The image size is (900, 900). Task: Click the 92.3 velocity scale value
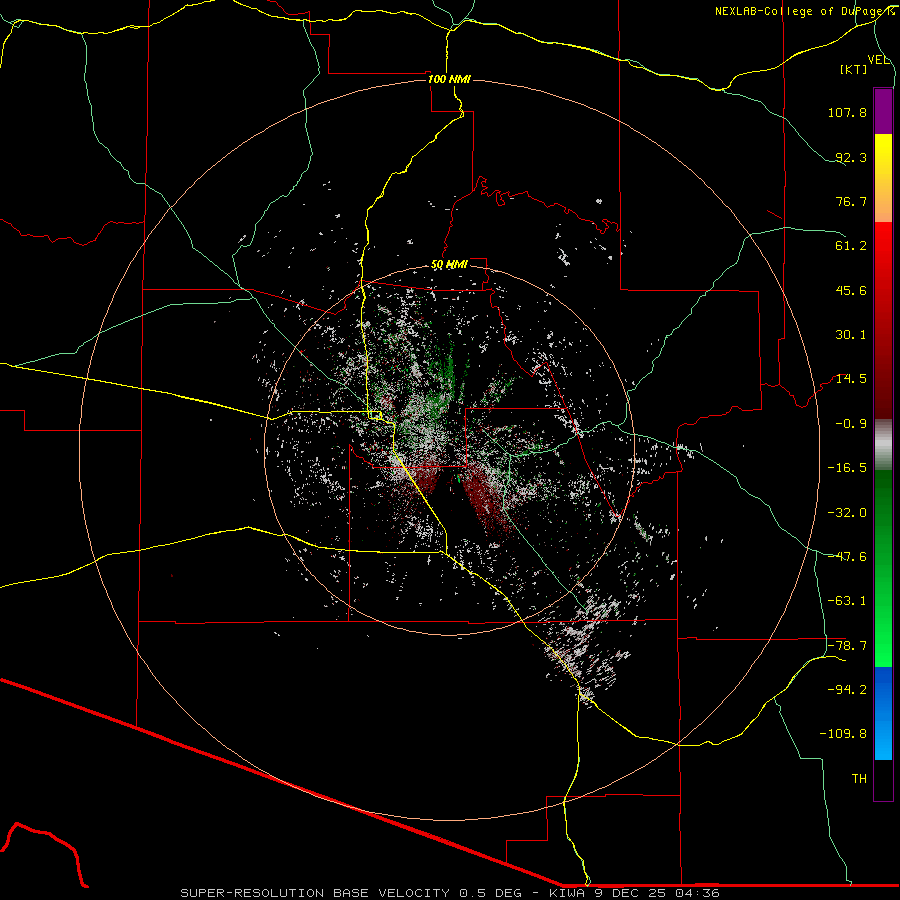tap(851, 157)
